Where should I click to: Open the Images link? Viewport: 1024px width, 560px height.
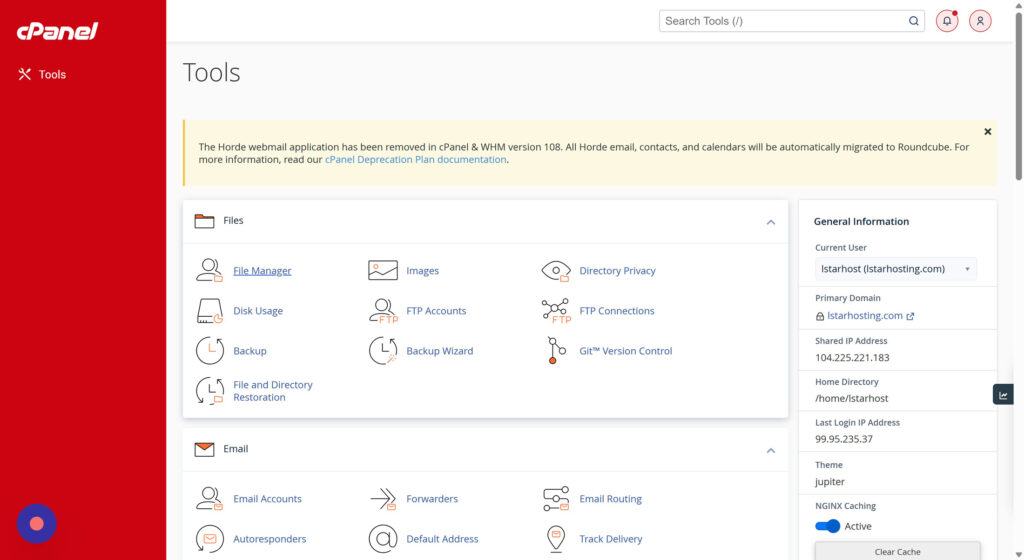pos(423,271)
